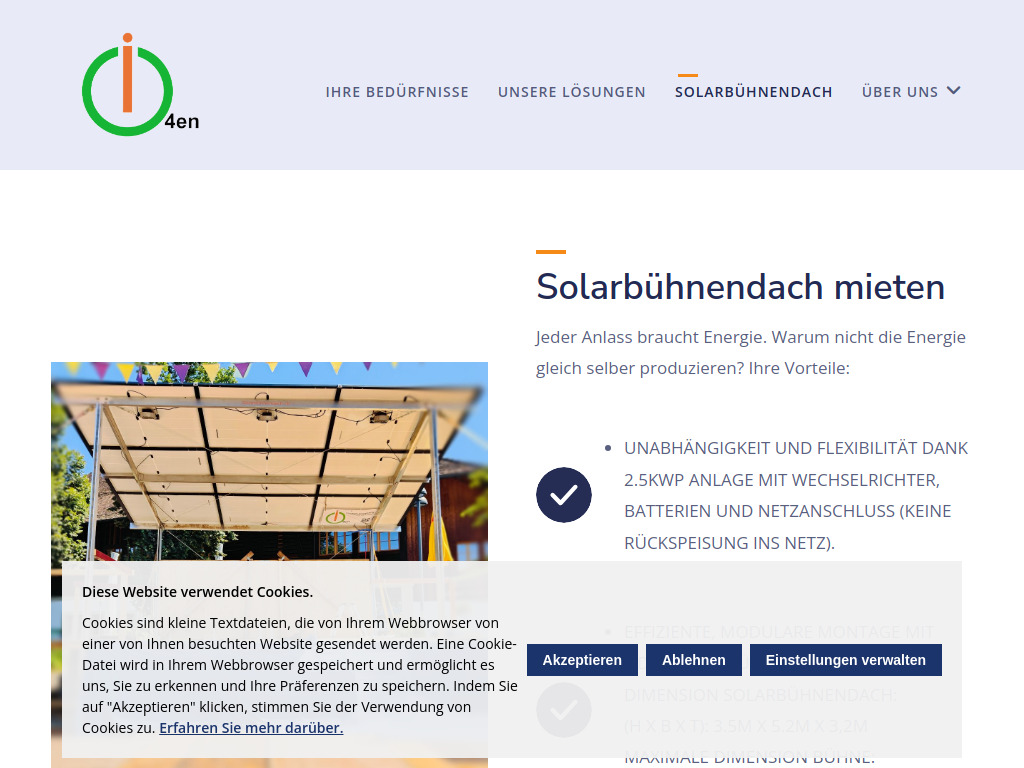Click the solar stage roof photo

tap(269, 460)
